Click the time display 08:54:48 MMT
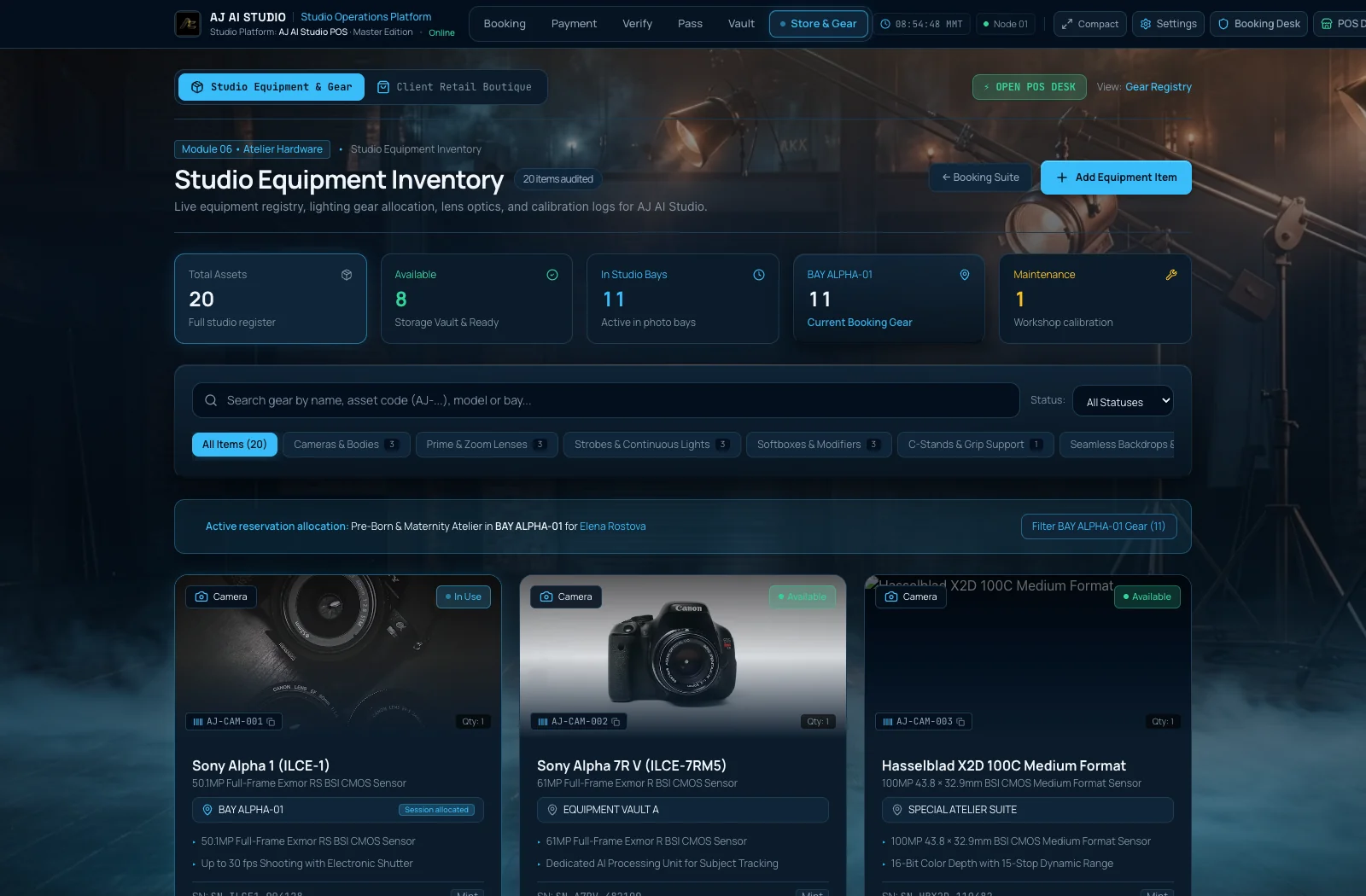The height and width of the screenshot is (896, 1366). (922, 24)
